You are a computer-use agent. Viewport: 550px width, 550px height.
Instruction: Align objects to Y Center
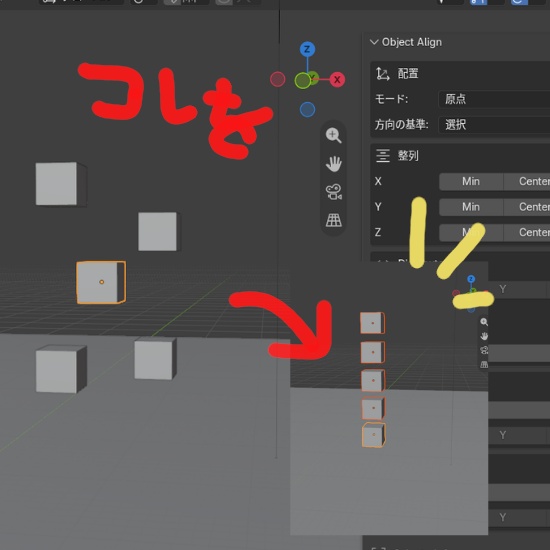click(527, 207)
